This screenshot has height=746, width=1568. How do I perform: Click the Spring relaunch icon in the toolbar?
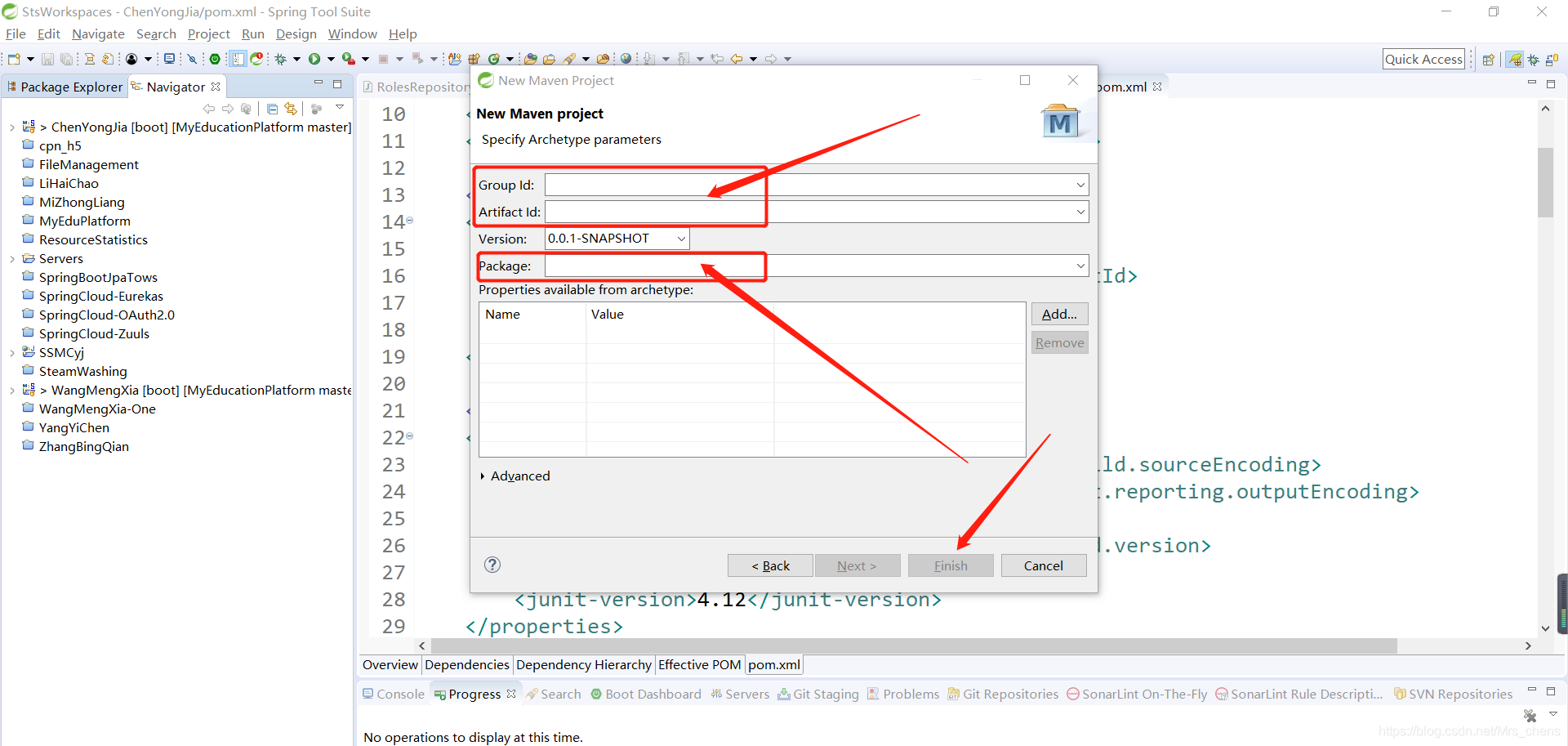(257, 59)
